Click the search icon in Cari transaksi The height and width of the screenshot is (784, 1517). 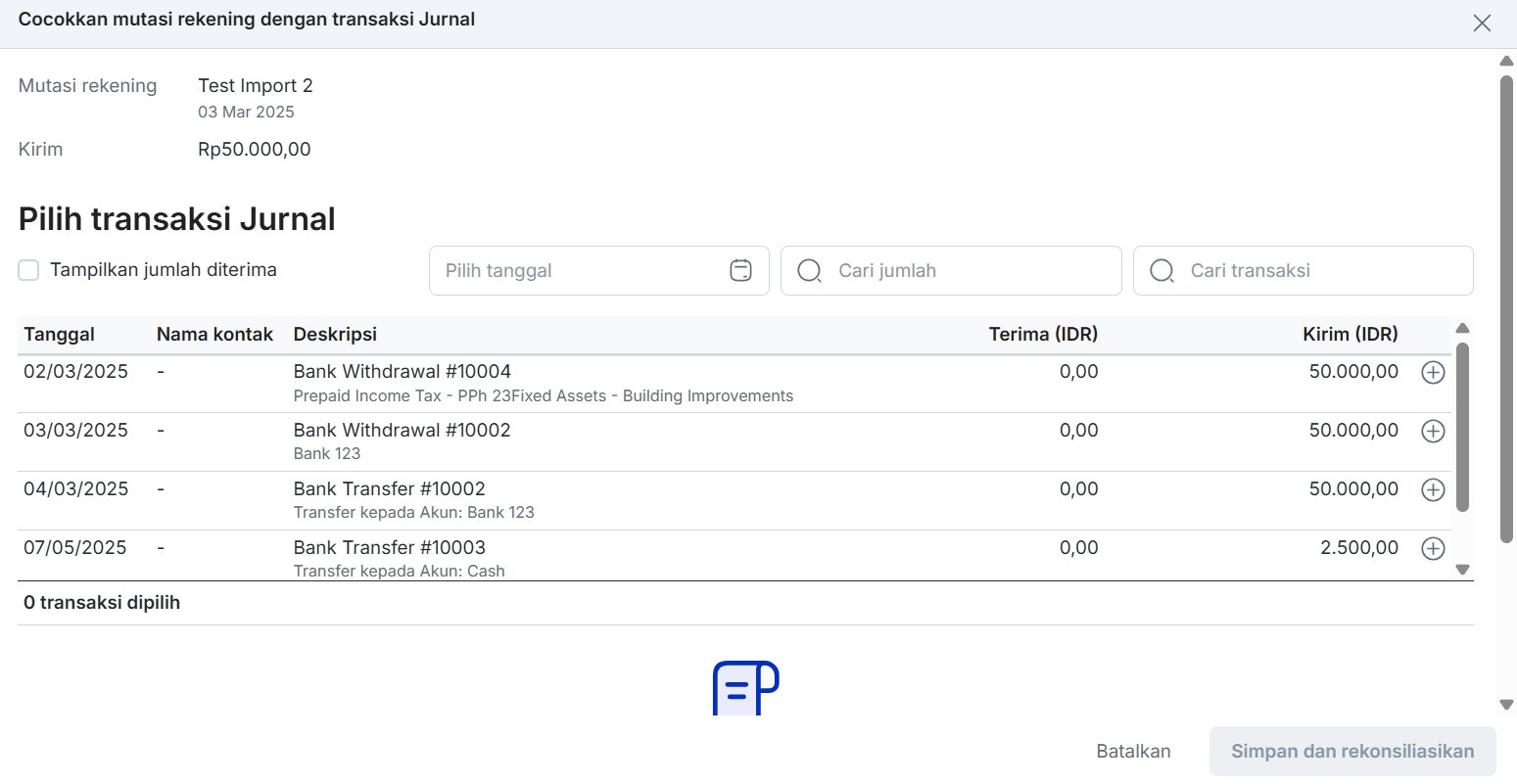(1161, 271)
